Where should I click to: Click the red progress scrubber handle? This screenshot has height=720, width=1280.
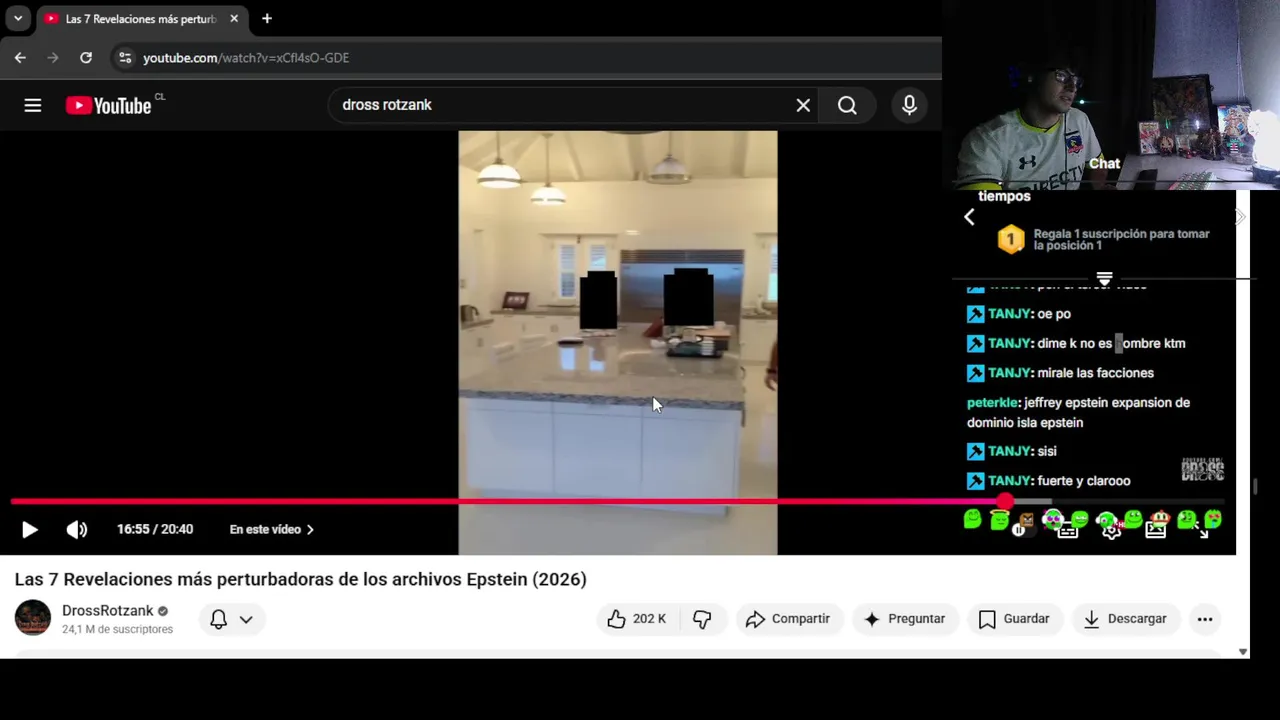pyautogui.click(x=1005, y=502)
